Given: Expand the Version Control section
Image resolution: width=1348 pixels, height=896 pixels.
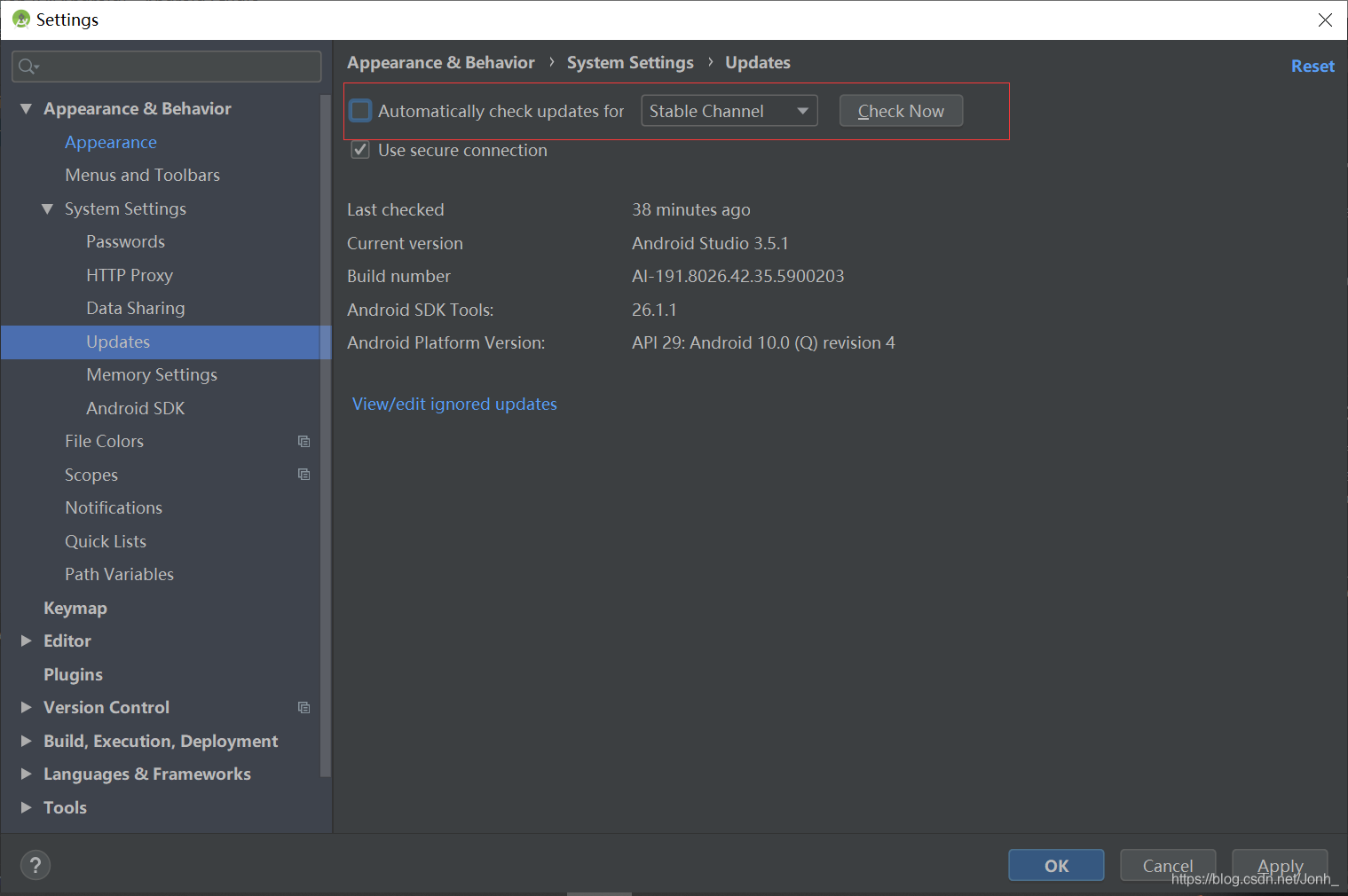Looking at the screenshot, I should click(26, 707).
